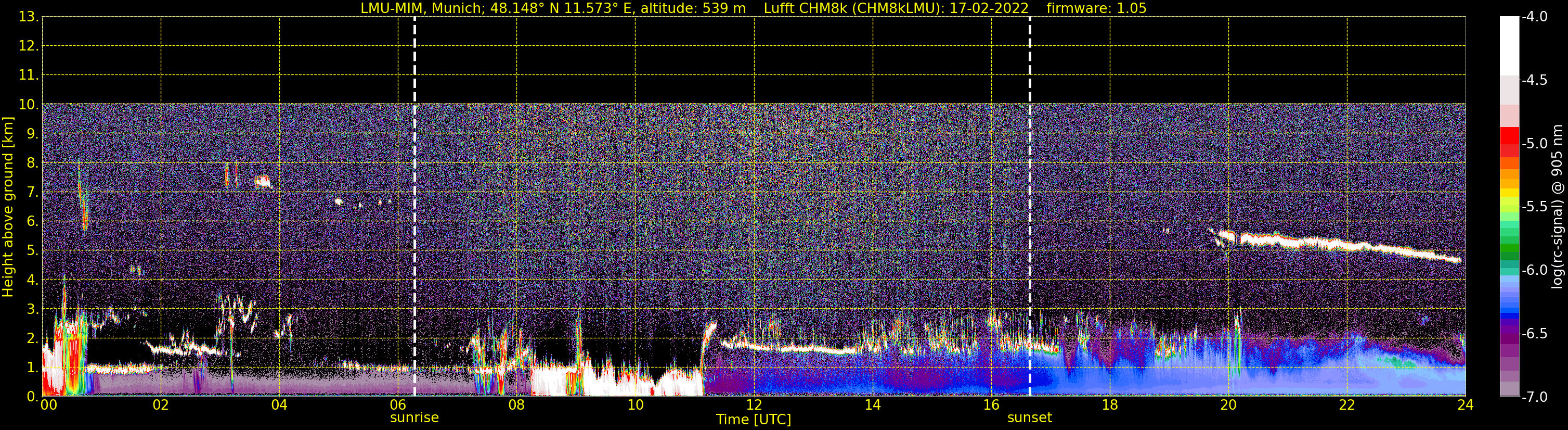Click the colorbar label -7.0

1534,397
